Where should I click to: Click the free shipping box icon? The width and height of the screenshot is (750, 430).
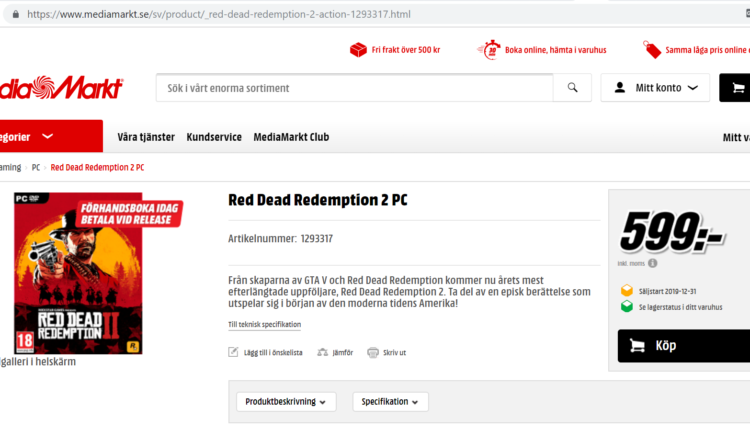tap(358, 49)
